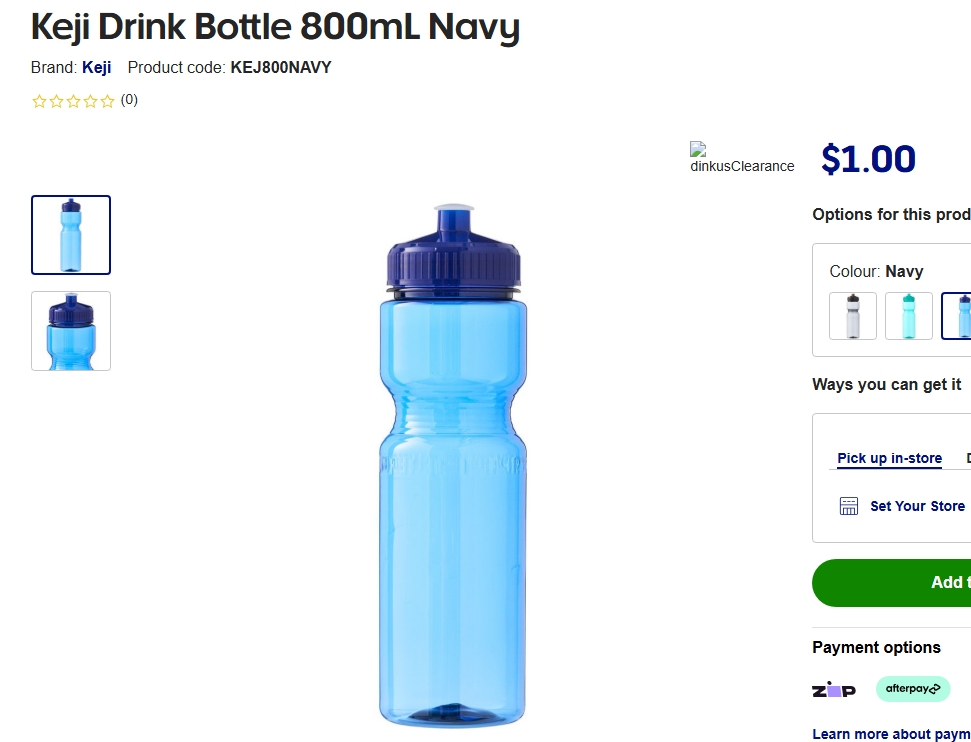Click the first rating star

tap(40, 101)
